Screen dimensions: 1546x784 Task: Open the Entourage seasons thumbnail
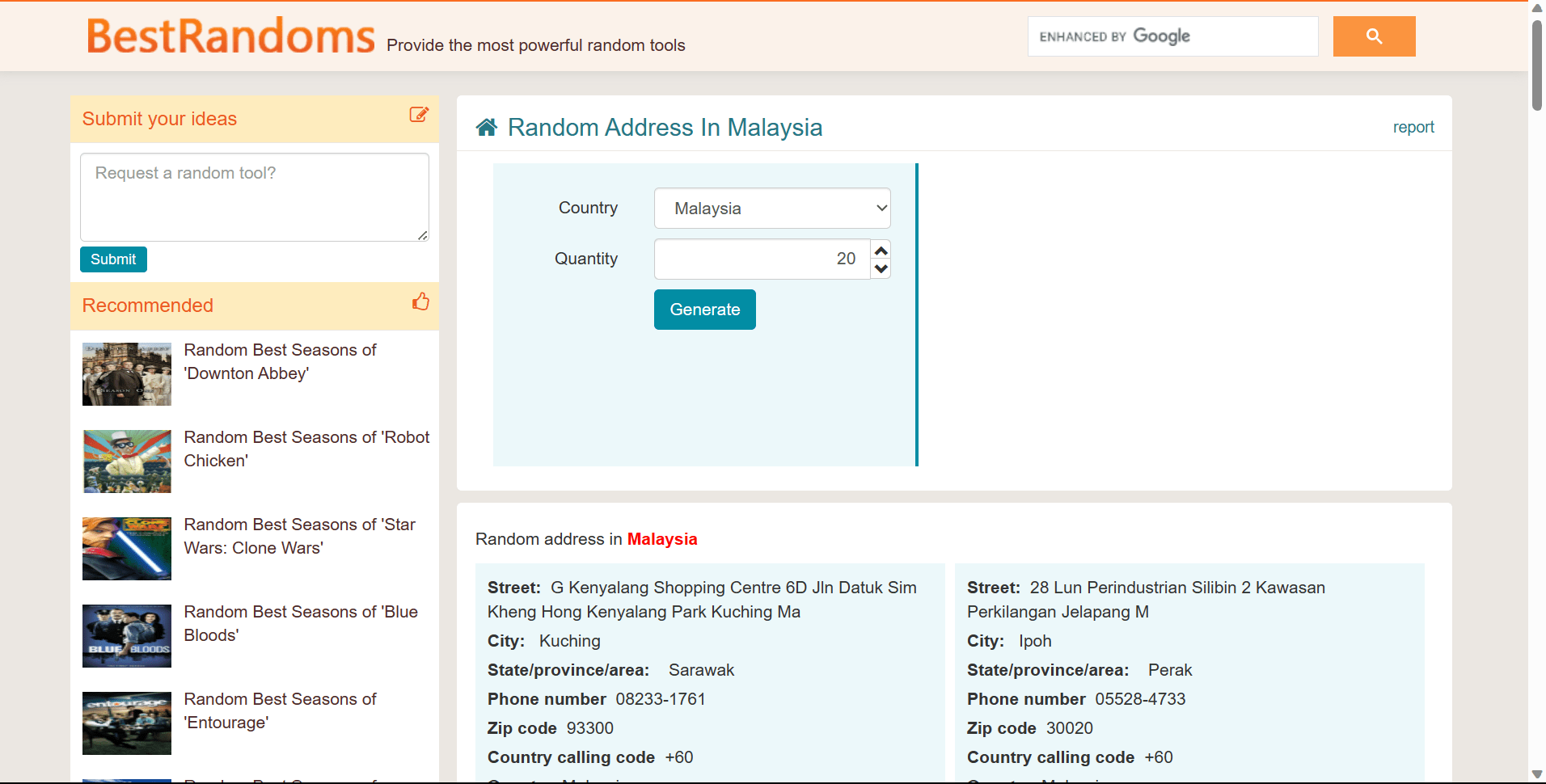(127, 723)
